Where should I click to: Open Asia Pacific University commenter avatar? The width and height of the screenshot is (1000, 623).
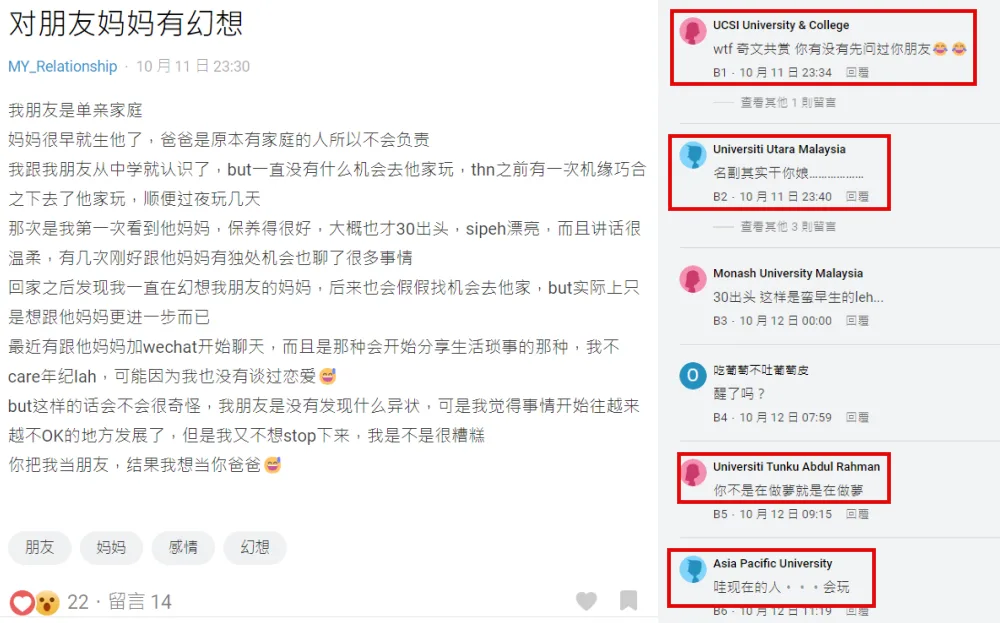tap(693, 569)
